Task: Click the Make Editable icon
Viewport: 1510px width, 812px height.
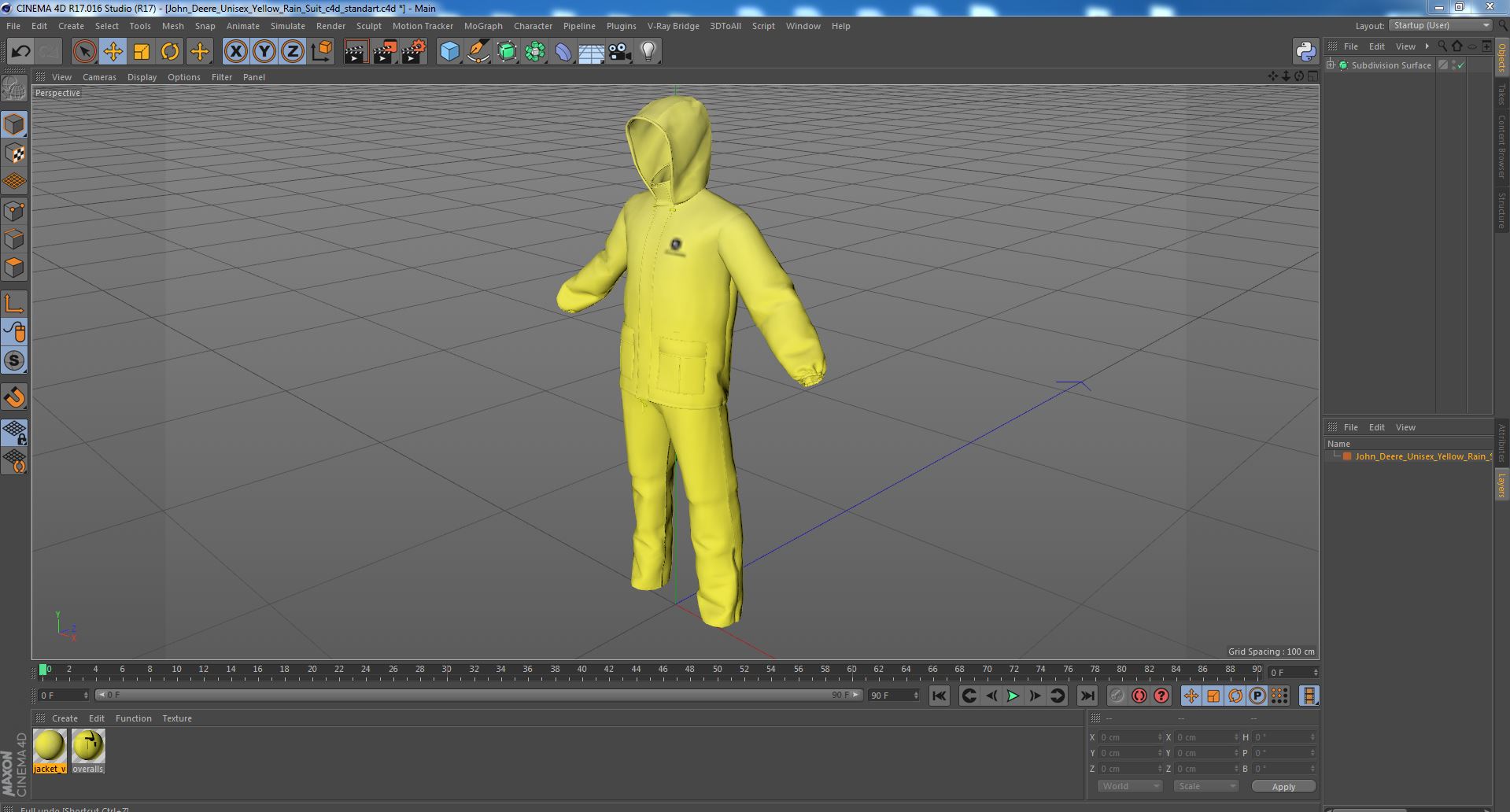Action: click(14, 89)
